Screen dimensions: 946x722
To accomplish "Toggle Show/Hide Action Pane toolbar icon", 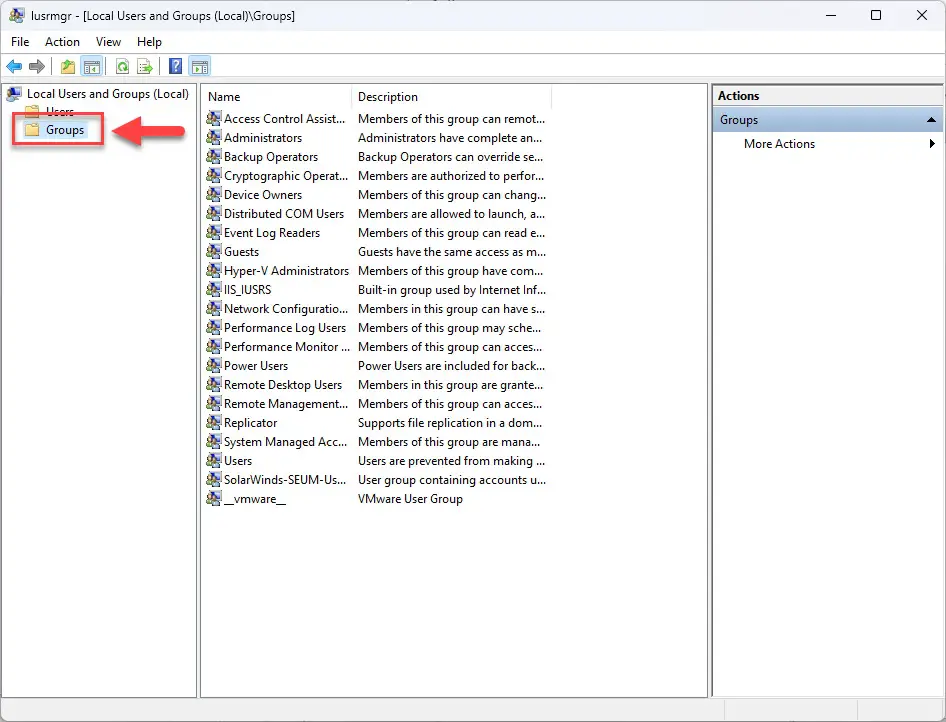I will coord(200,66).
